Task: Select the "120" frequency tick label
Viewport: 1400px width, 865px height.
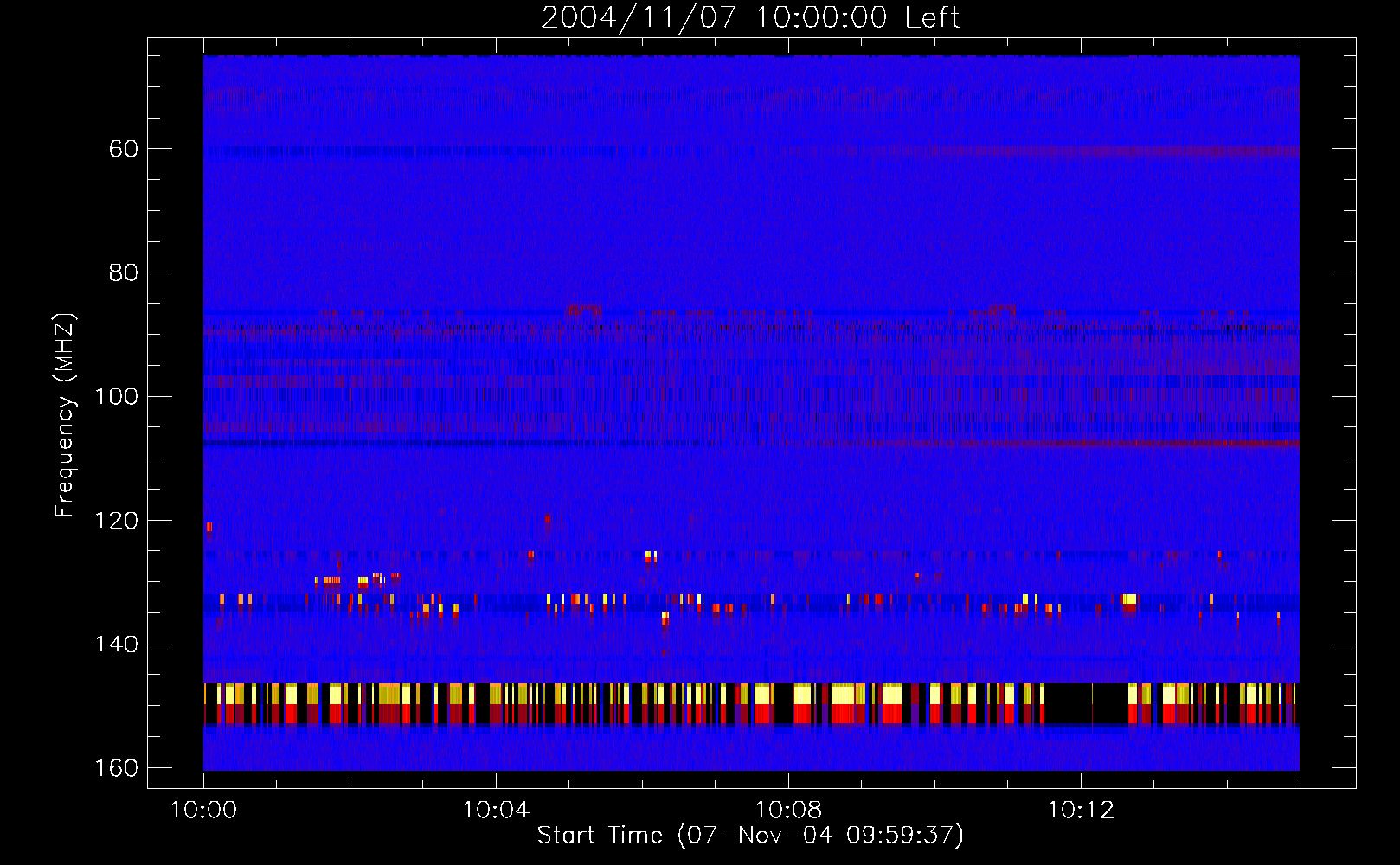Action: click(x=116, y=521)
